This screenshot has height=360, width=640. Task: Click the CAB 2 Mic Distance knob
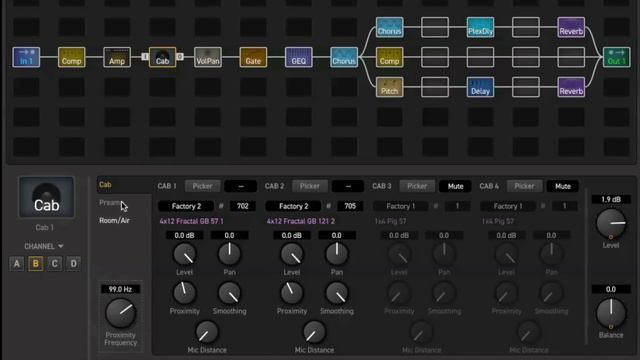tap(314, 332)
